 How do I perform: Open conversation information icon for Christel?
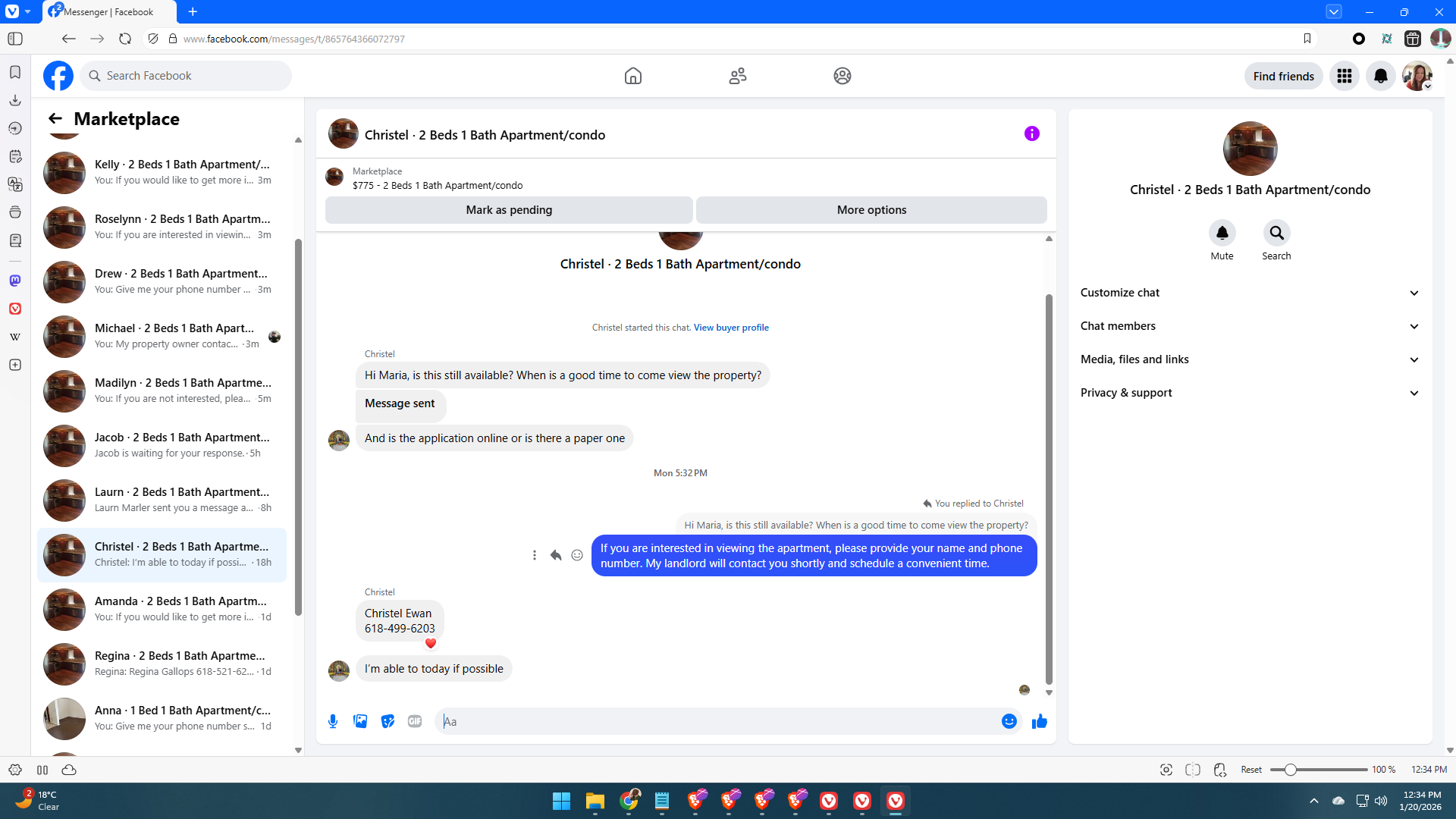coord(1032,133)
